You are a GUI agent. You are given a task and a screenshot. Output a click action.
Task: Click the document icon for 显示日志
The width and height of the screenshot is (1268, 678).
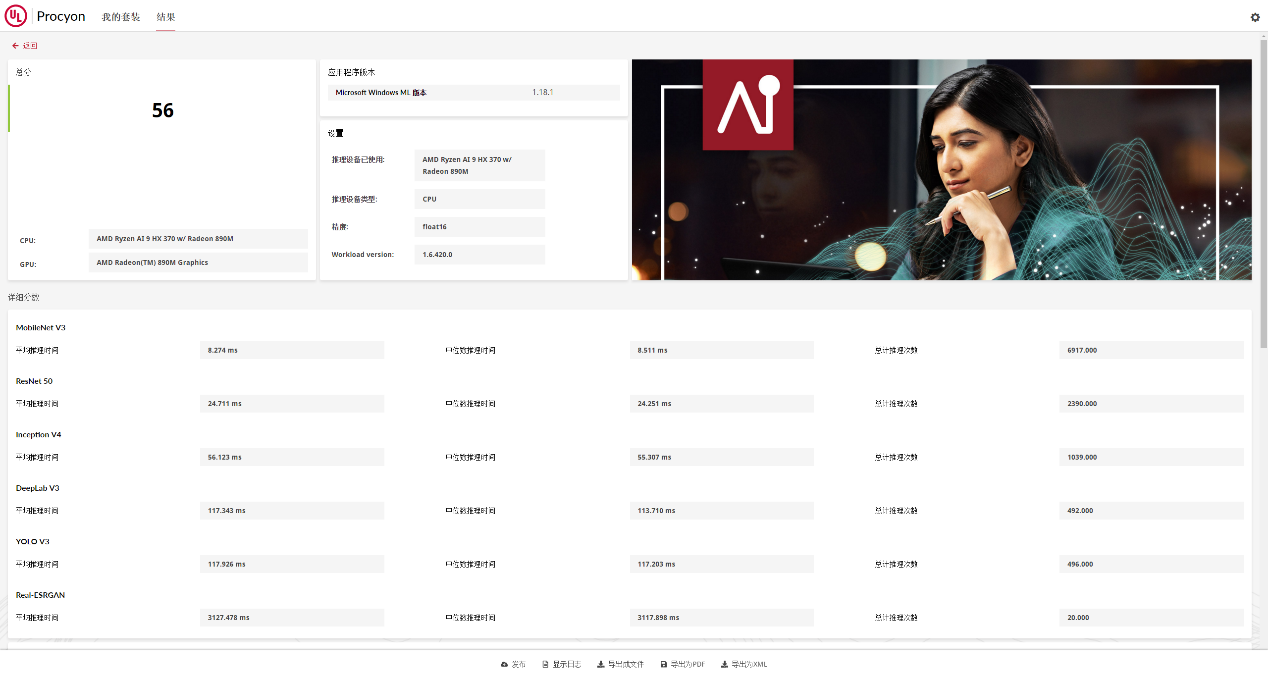click(545, 664)
